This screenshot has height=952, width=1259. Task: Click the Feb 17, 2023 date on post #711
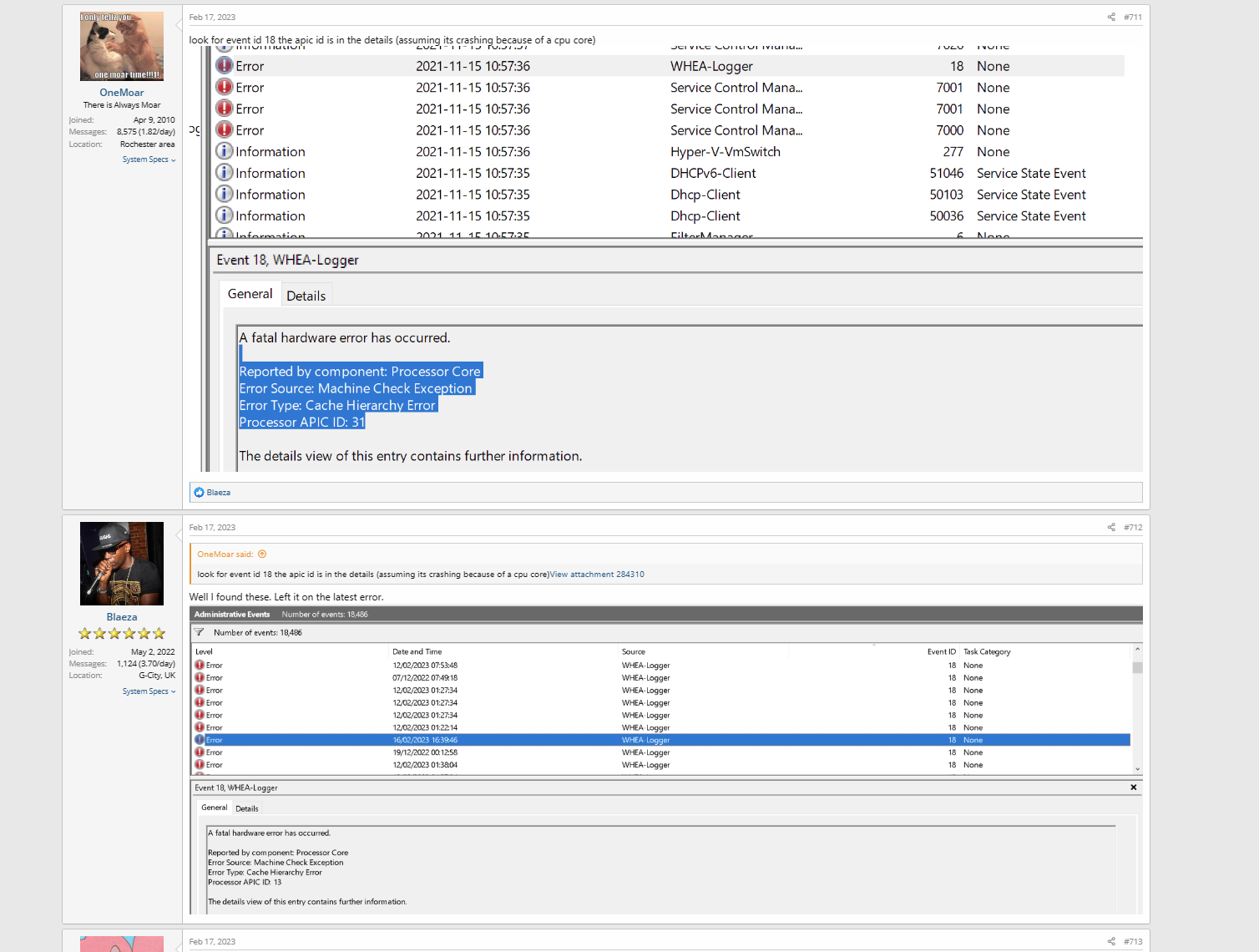[212, 17]
